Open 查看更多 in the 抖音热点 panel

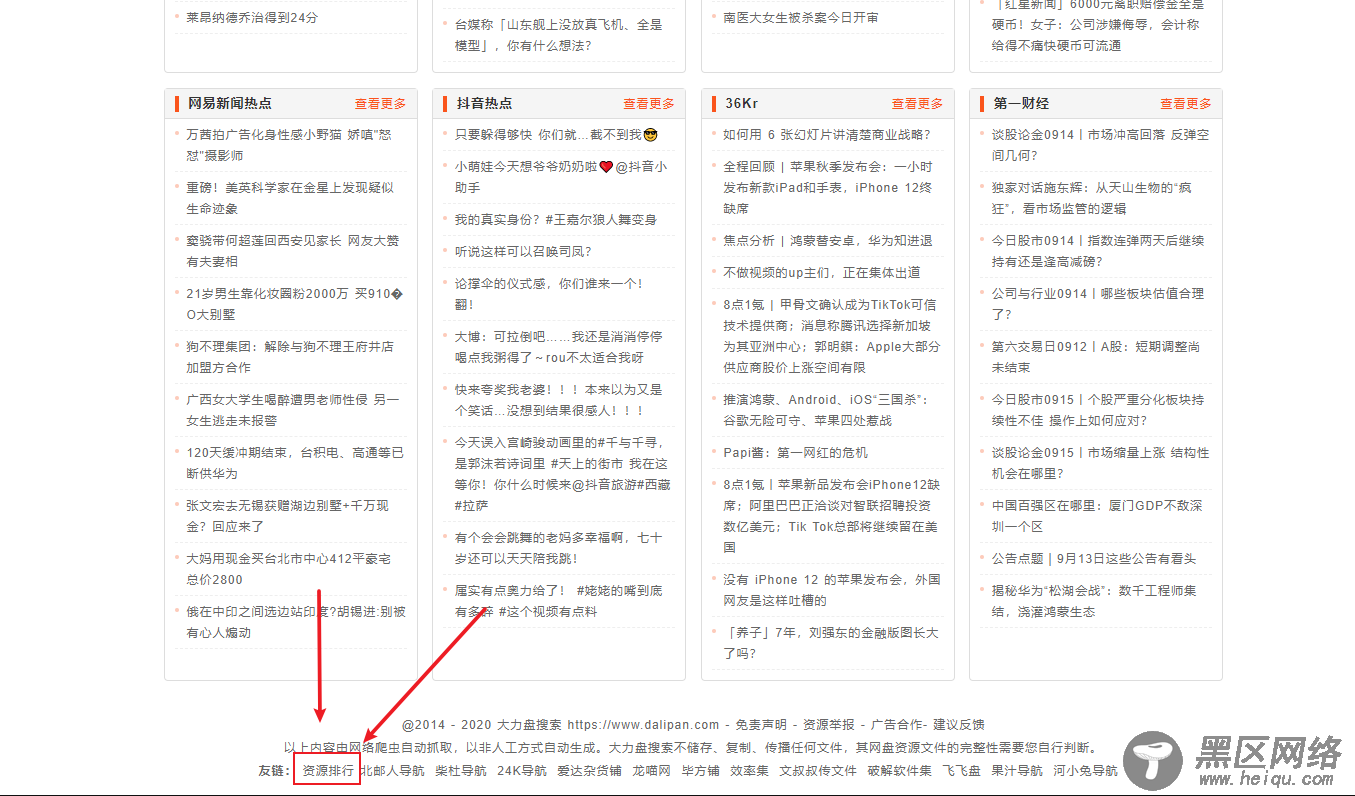click(649, 103)
